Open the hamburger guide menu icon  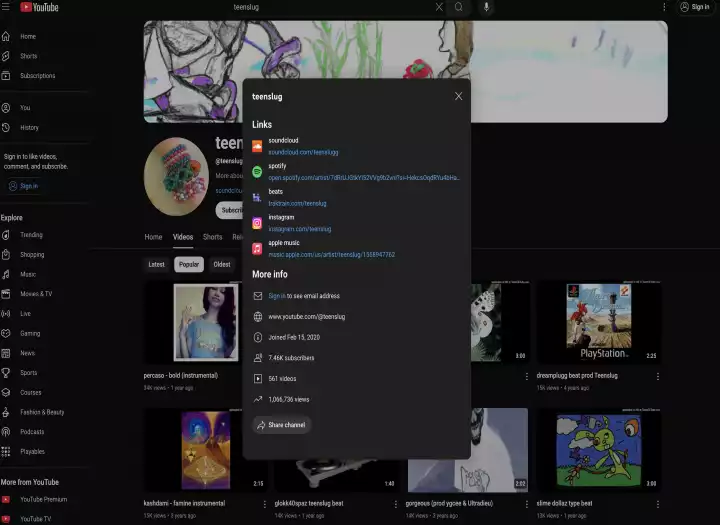tap(6, 6)
